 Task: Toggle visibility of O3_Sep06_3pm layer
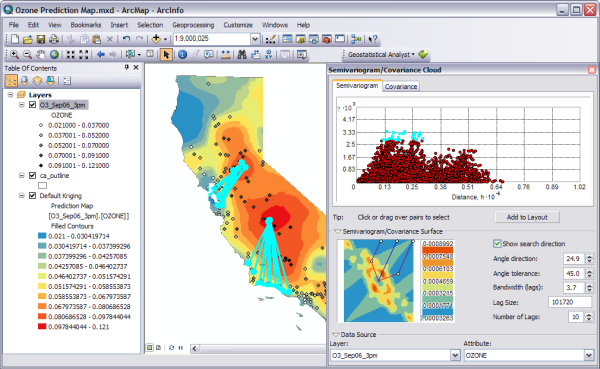pos(33,105)
